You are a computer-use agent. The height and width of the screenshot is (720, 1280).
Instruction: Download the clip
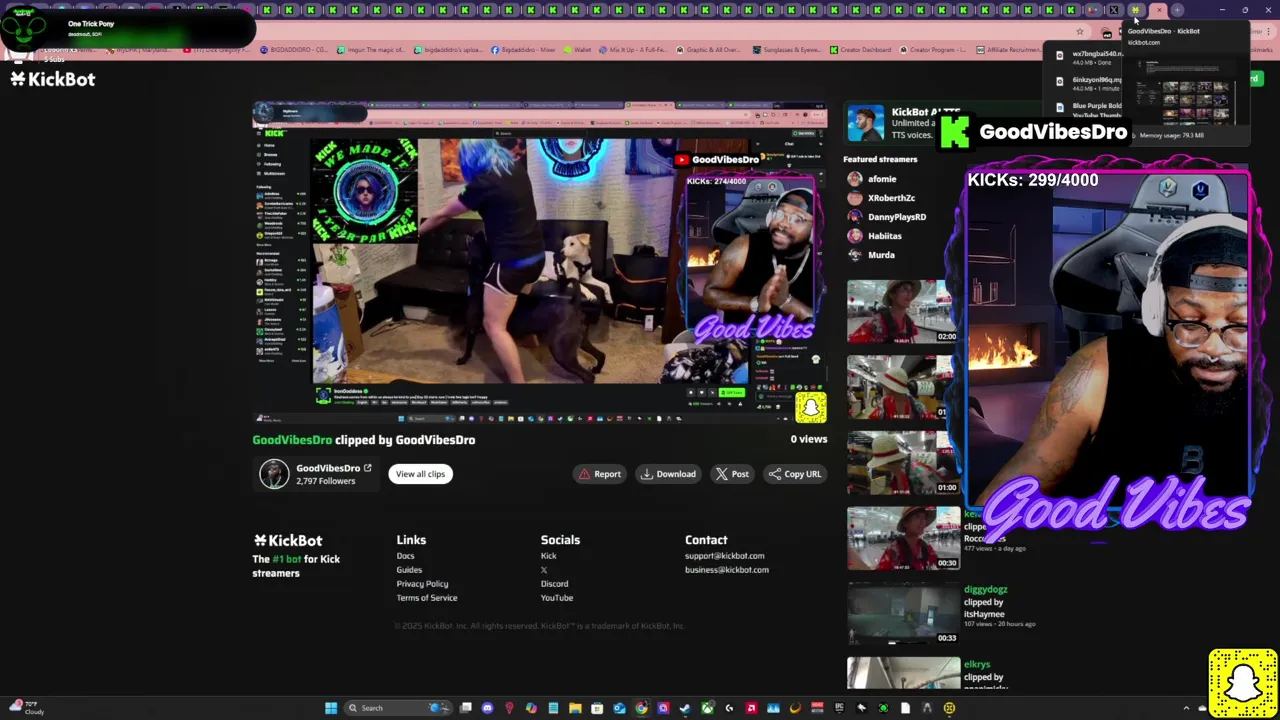point(668,474)
